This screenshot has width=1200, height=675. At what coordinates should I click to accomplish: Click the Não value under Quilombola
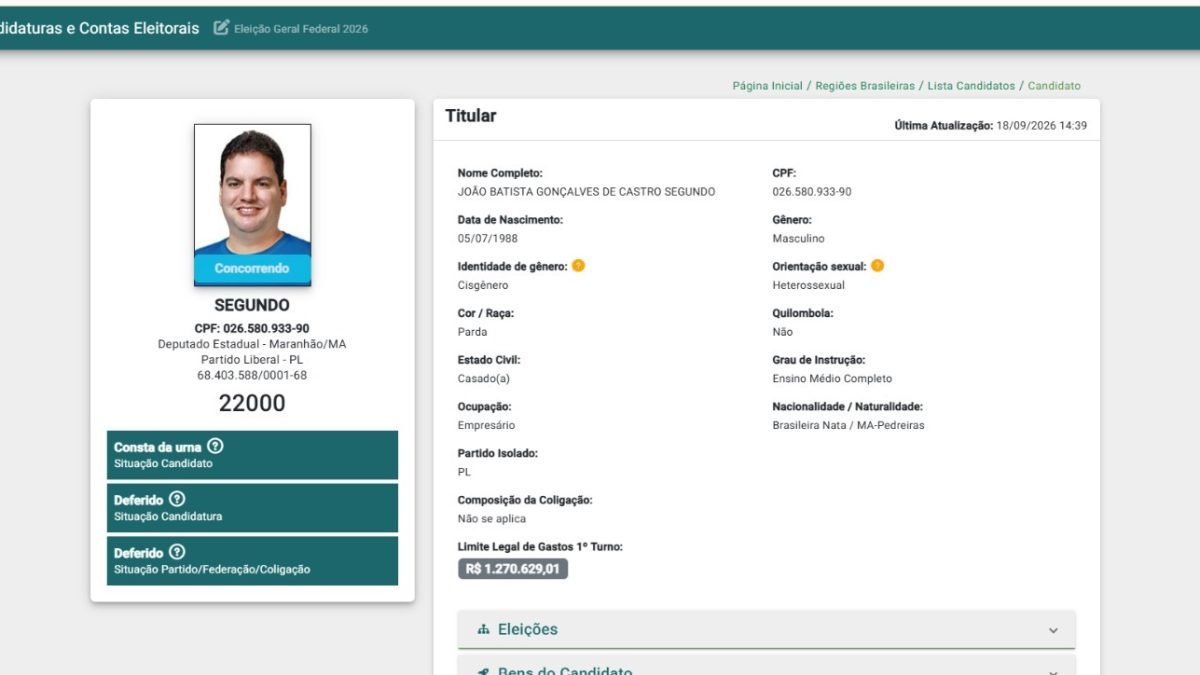782,332
